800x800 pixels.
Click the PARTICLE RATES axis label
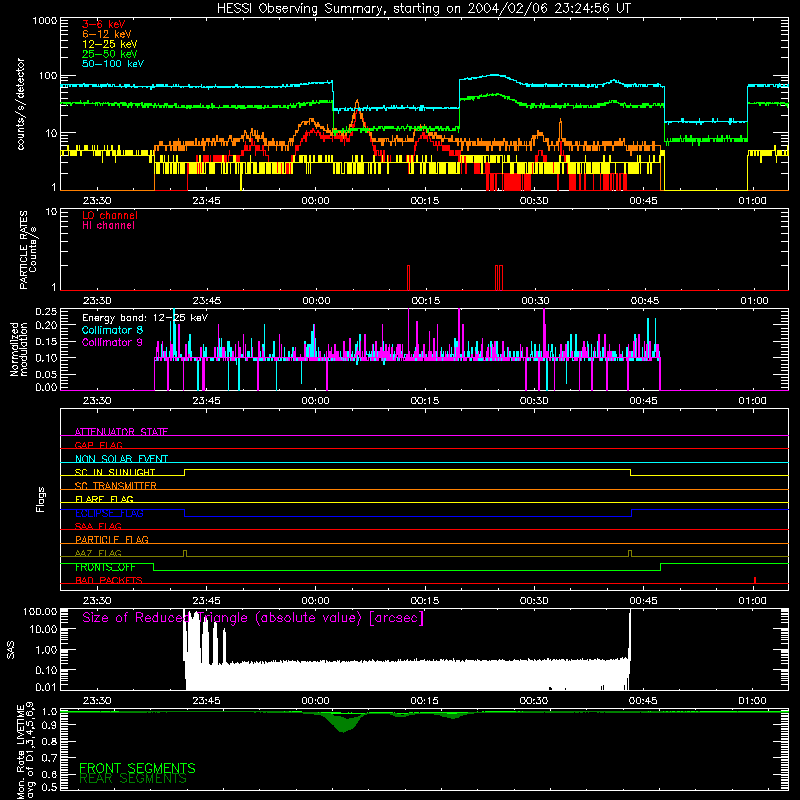pyautogui.click(x=28, y=250)
